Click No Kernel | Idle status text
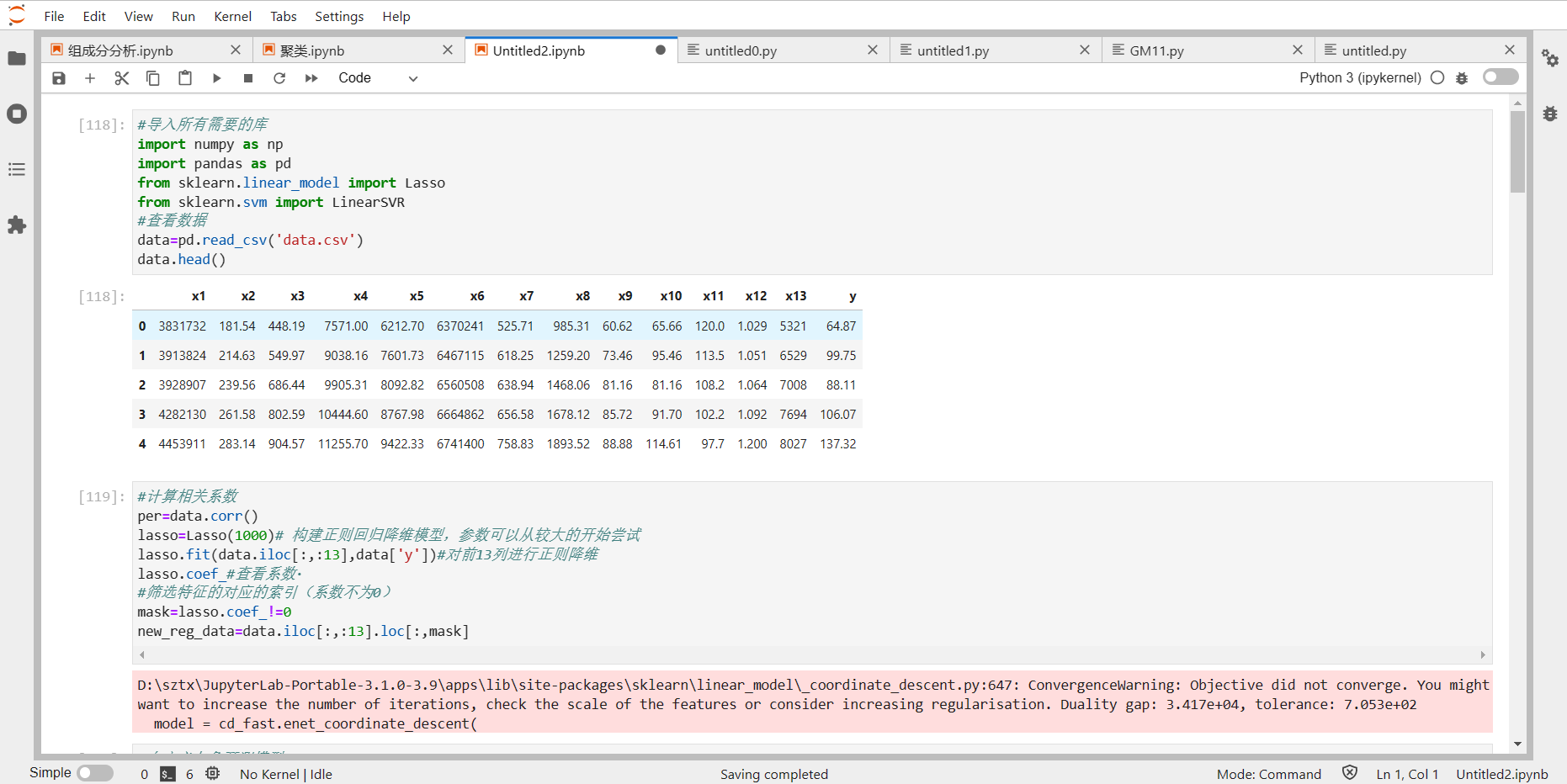This screenshot has height=784, width=1567. [286, 774]
